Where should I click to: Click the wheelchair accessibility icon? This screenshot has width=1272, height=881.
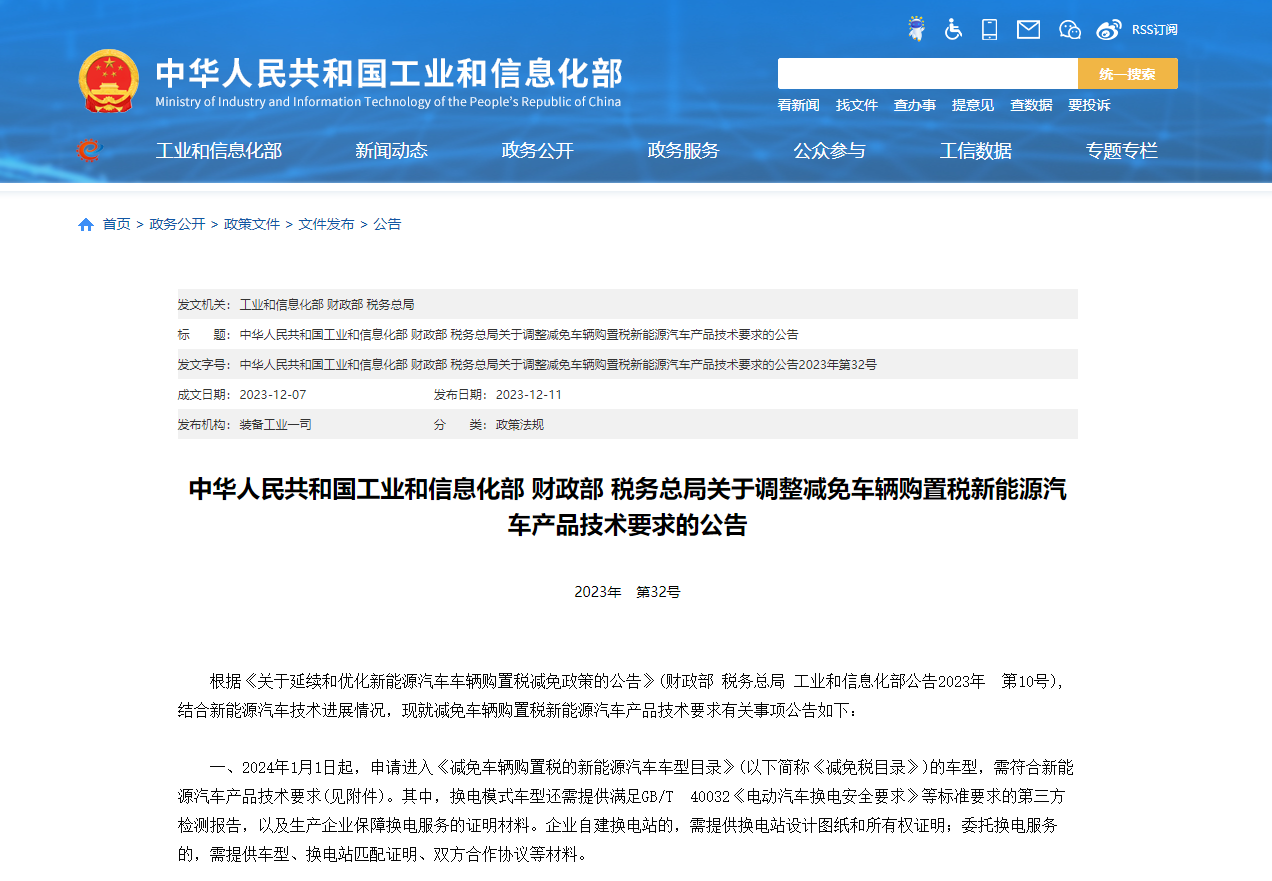953,29
